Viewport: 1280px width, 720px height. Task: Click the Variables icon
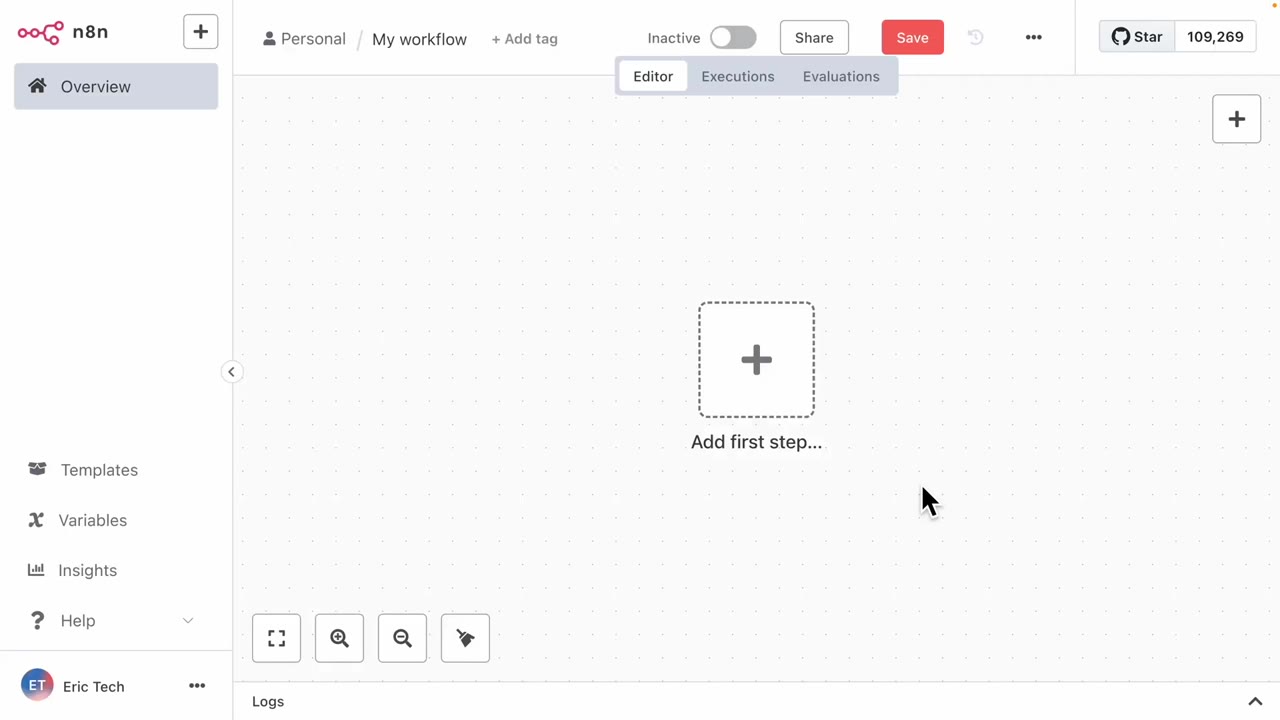[x=36, y=520]
